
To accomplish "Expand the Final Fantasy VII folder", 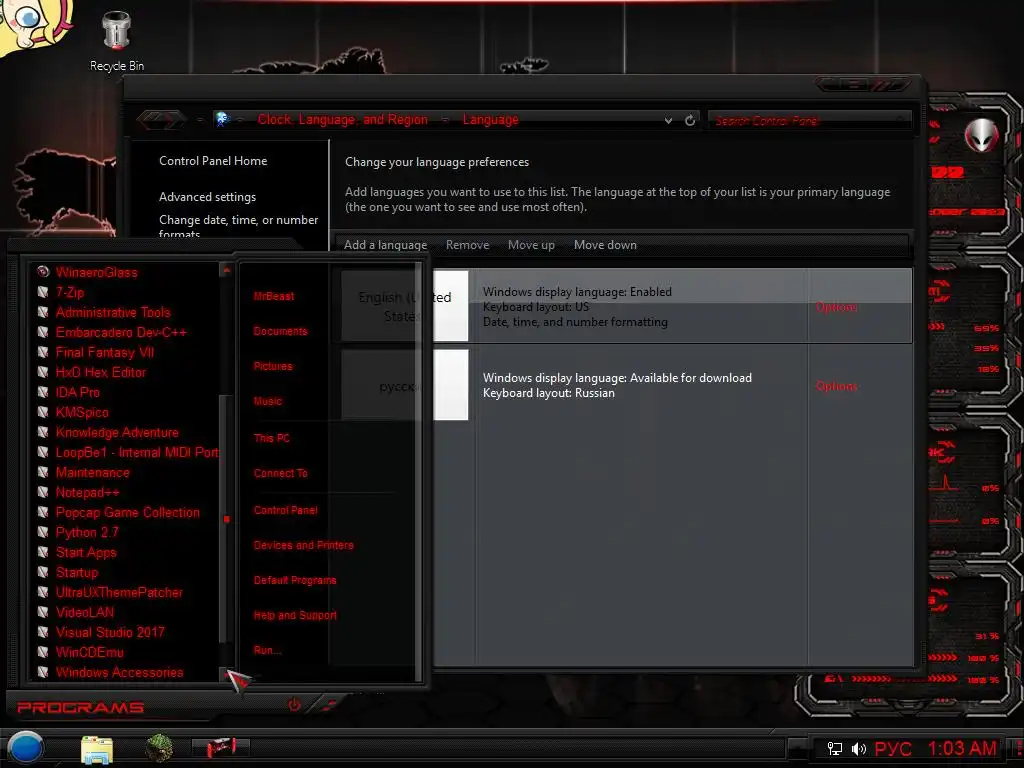I will click(x=104, y=352).
